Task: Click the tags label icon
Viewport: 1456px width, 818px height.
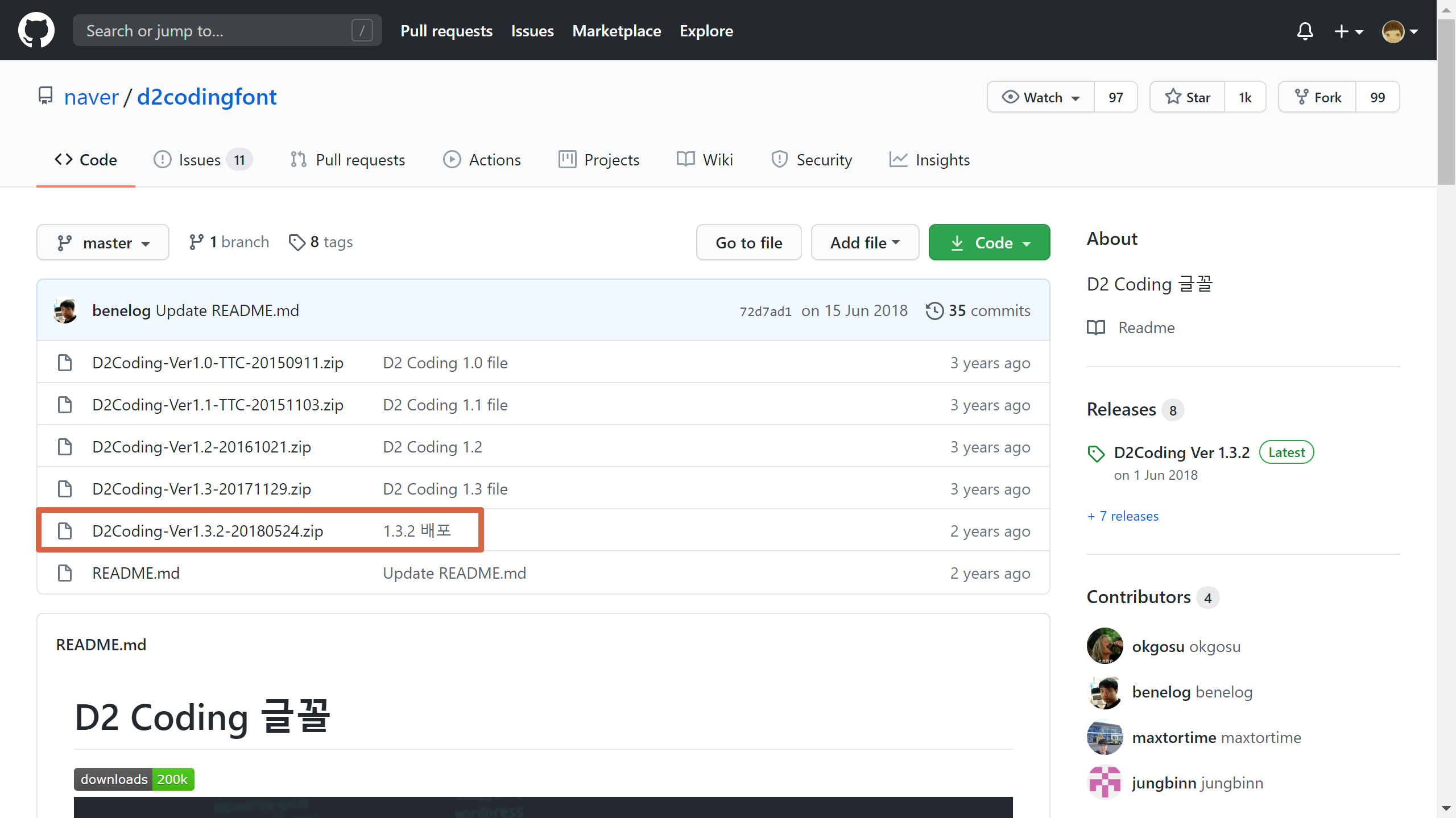Action: [x=297, y=243]
